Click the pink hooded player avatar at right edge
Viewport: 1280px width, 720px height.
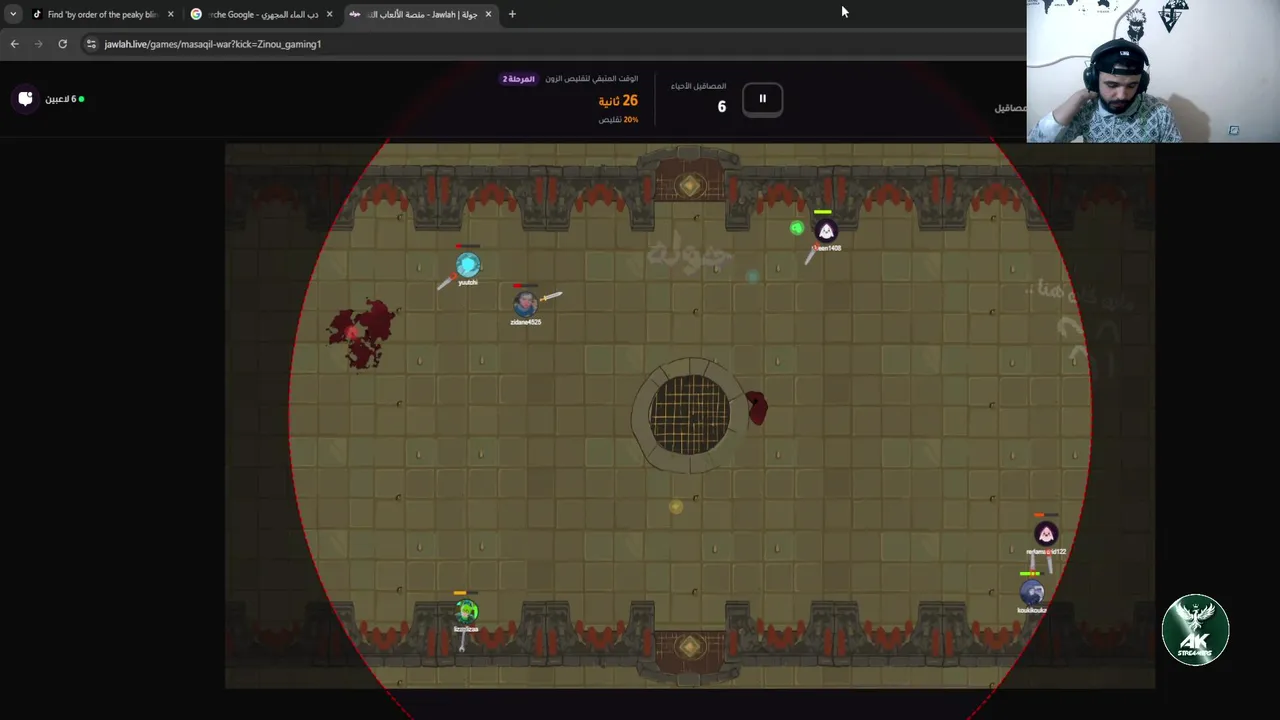point(1045,534)
